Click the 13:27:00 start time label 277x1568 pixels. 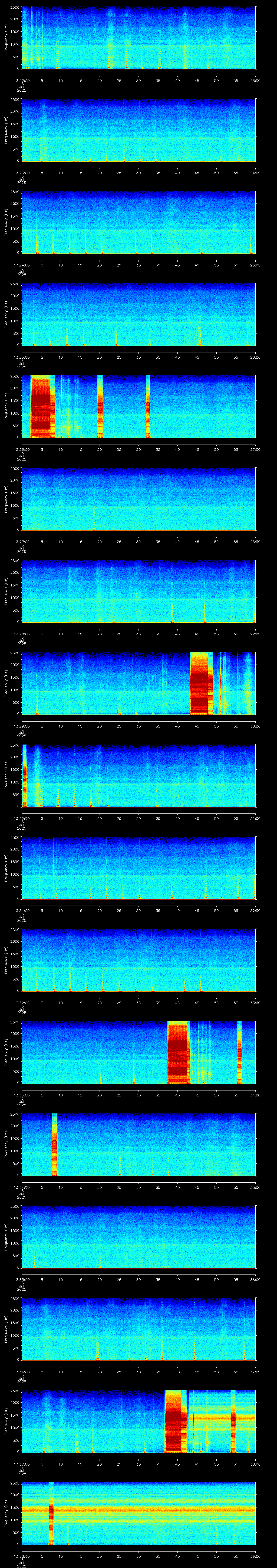pyautogui.click(x=22, y=542)
